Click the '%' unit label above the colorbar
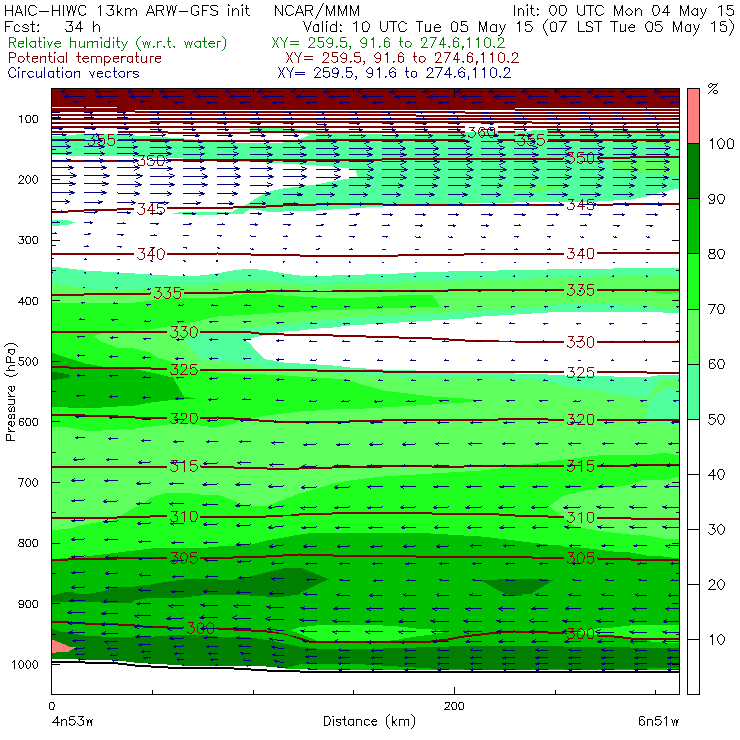The image size is (740, 740). coord(713,89)
